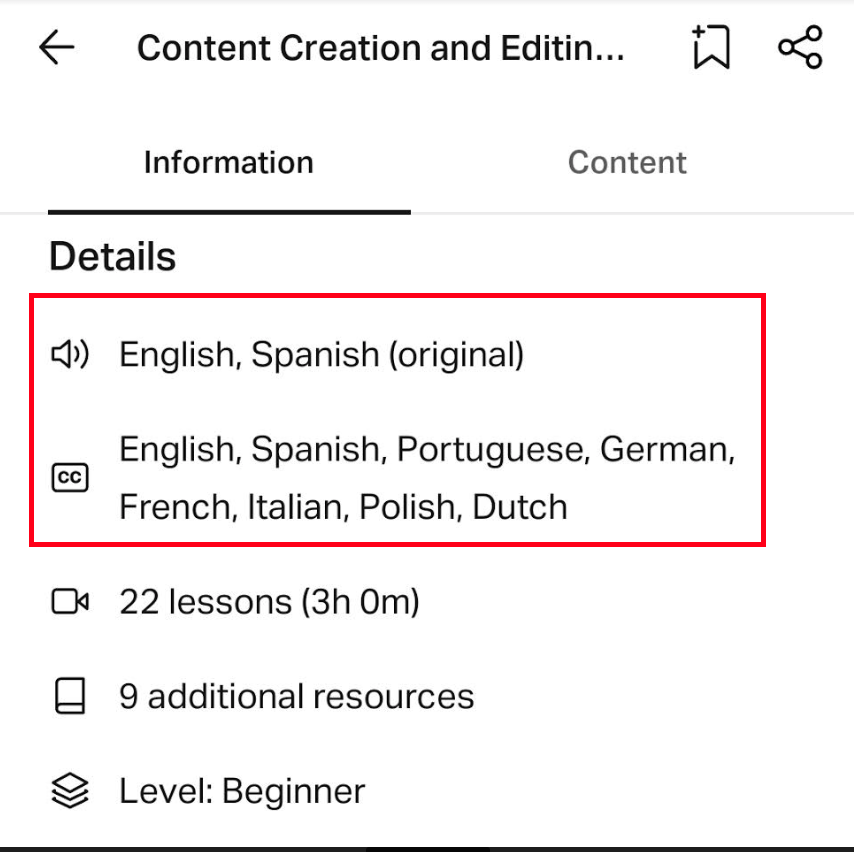The image size is (854, 852).
Task: Go back using the arrow icon
Action: pyautogui.click(x=57, y=47)
